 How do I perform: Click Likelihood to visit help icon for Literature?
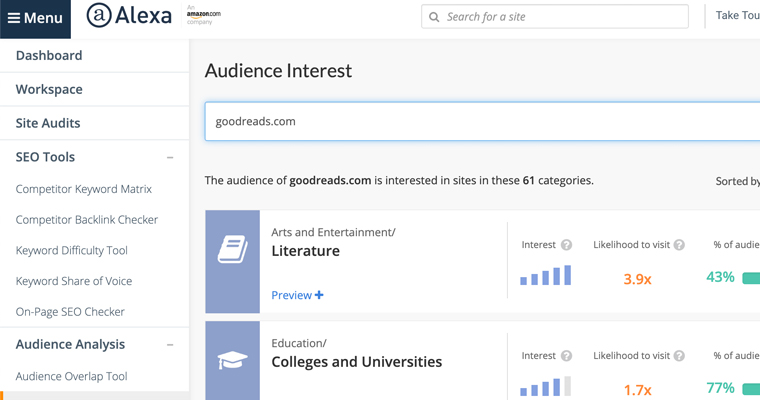click(x=679, y=245)
